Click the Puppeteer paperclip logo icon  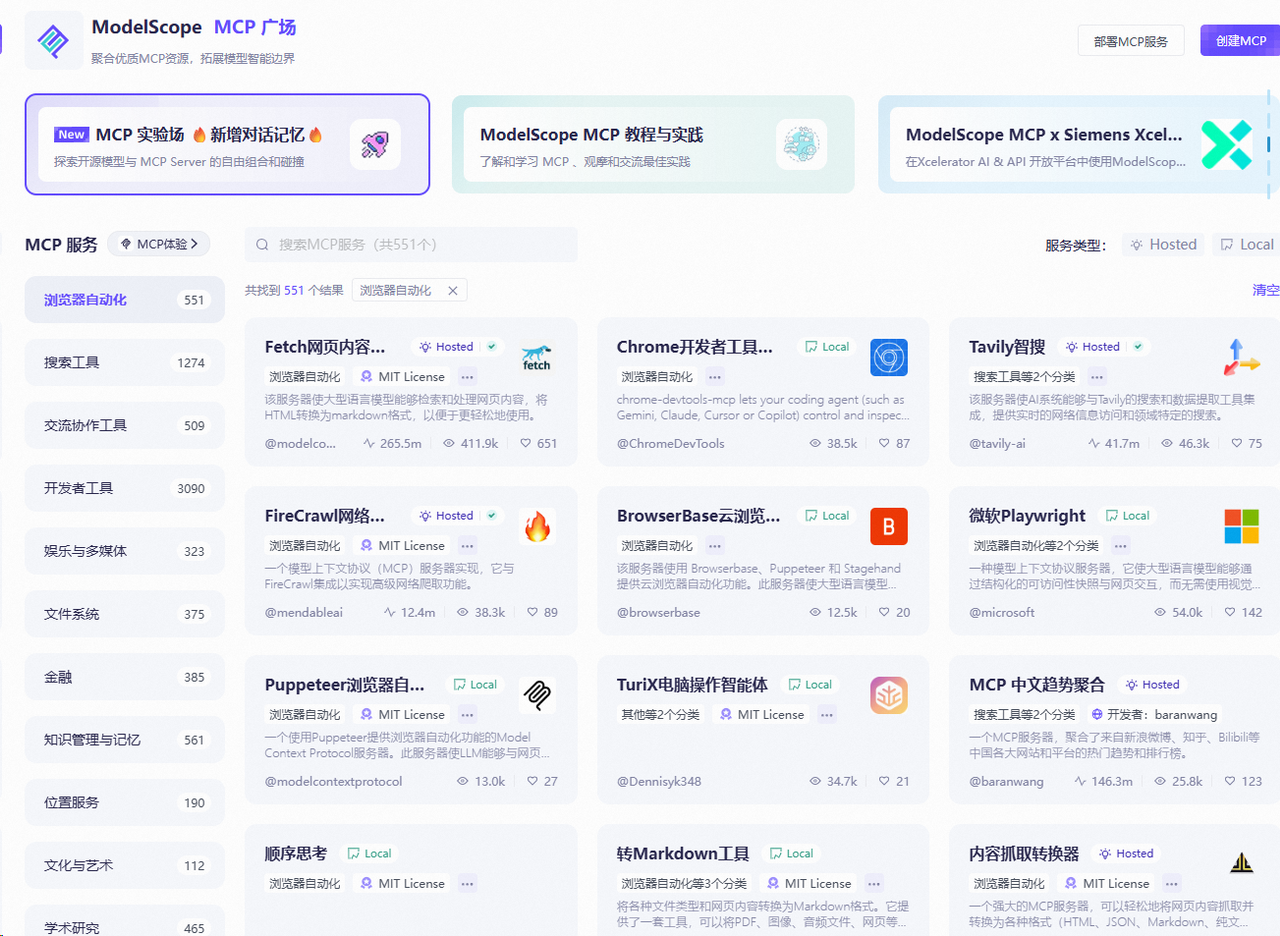(537, 695)
